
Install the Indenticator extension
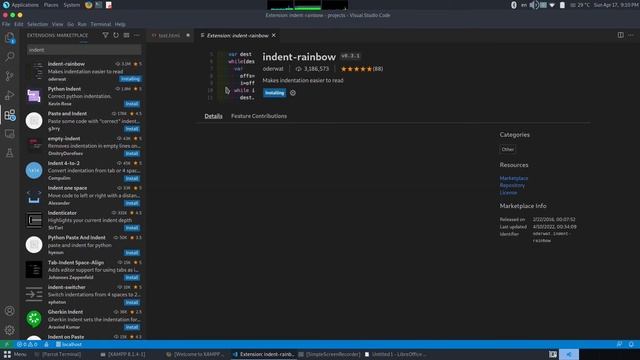(132, 228)
